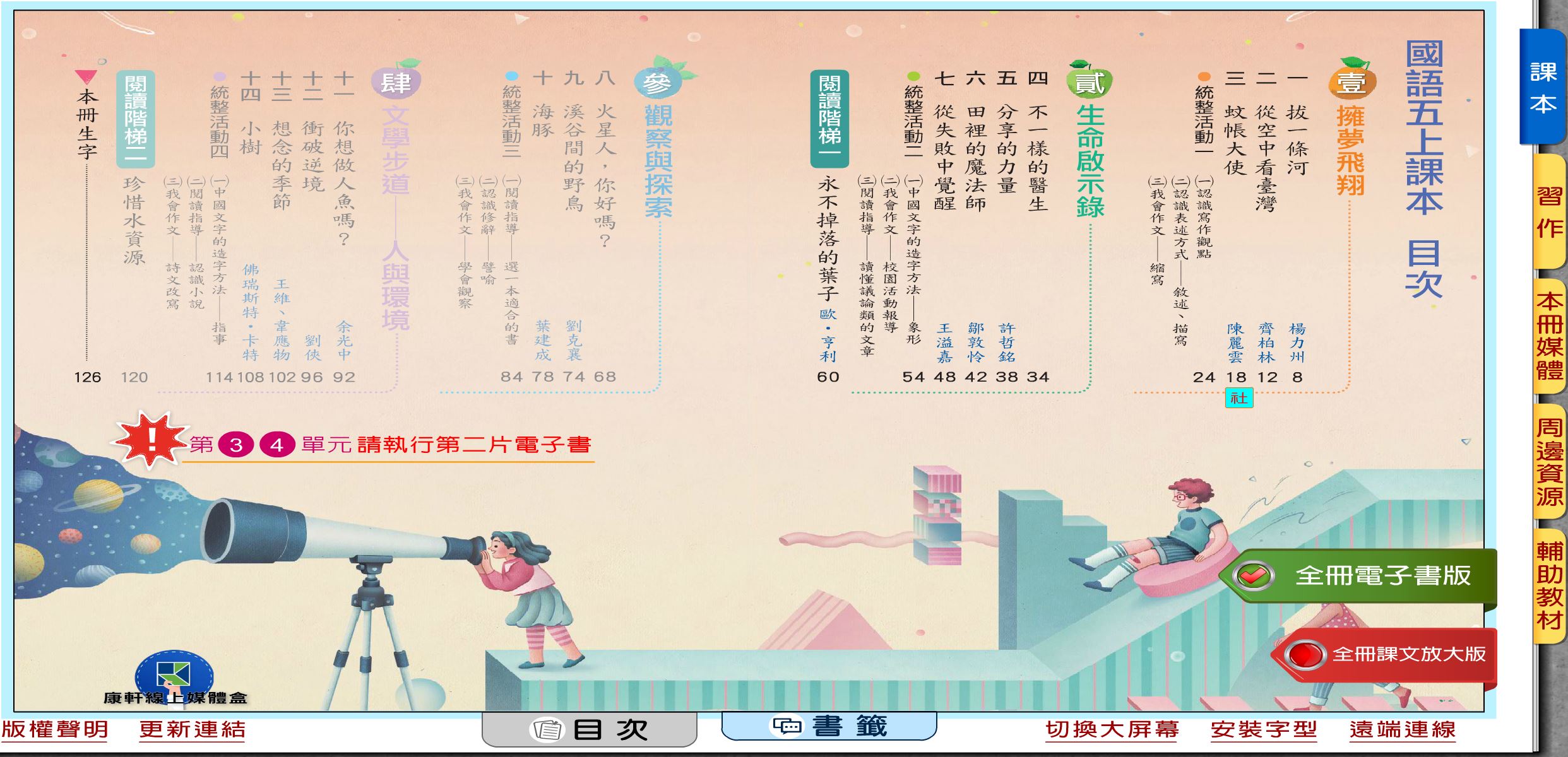Open the 本冊生字 entry
Screen dimensions: 1568x757
87,124
